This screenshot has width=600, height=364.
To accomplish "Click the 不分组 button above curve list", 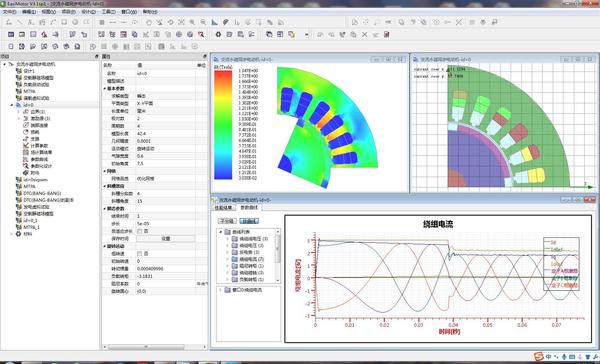I will [227, 221].
